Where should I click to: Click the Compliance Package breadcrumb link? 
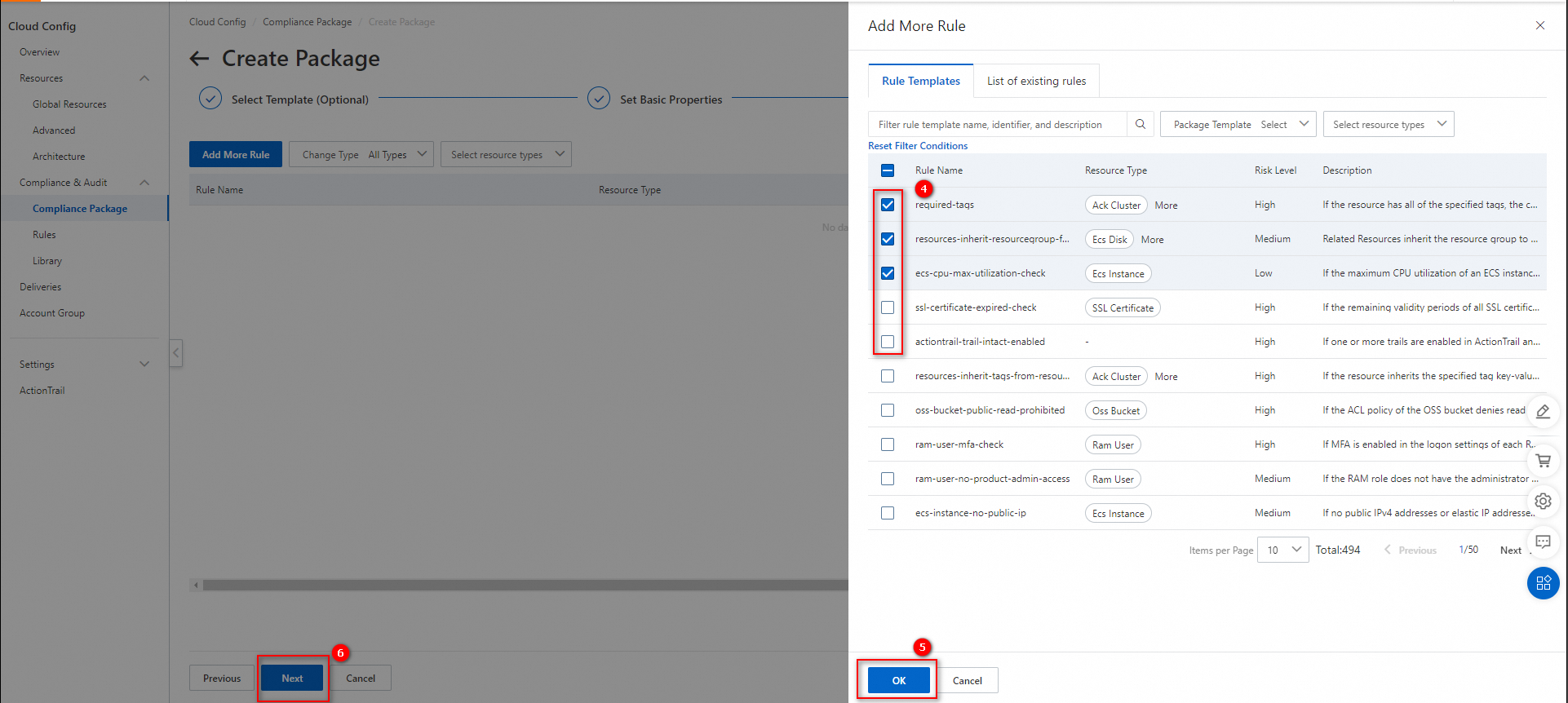tap(307, 22)
